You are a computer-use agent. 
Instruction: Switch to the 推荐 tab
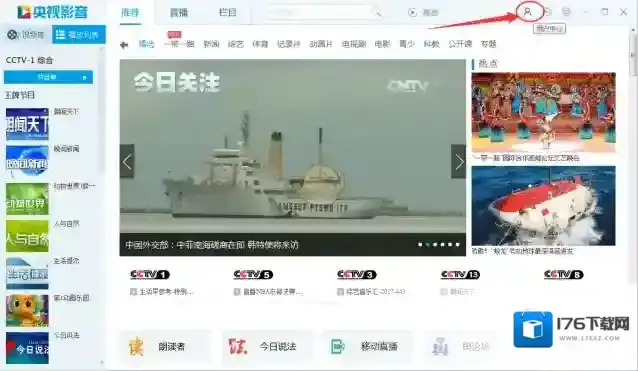pyautogui.click(x=130, y=13)
